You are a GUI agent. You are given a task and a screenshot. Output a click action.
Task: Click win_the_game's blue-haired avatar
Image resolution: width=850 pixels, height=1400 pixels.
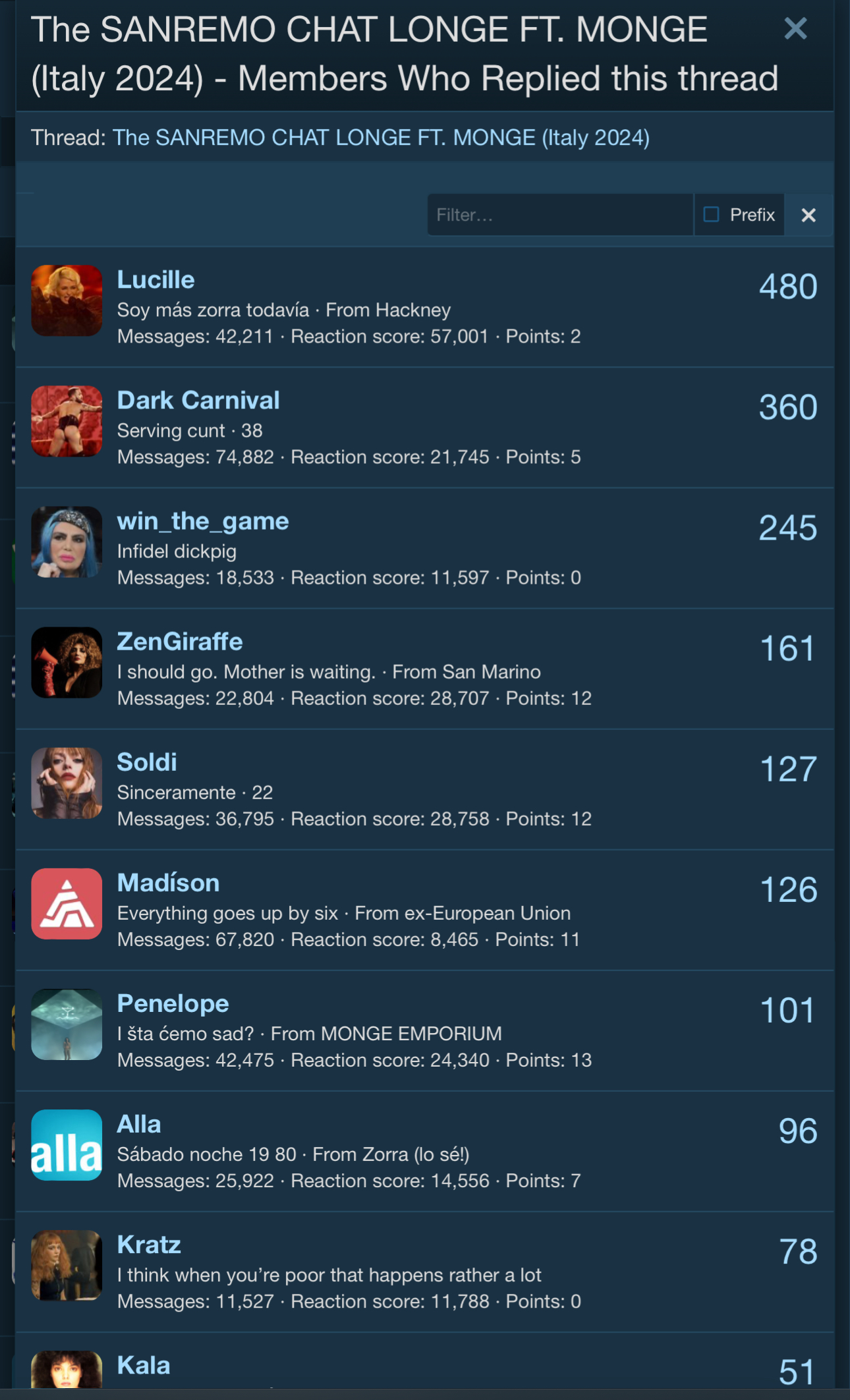click(67, 542)
